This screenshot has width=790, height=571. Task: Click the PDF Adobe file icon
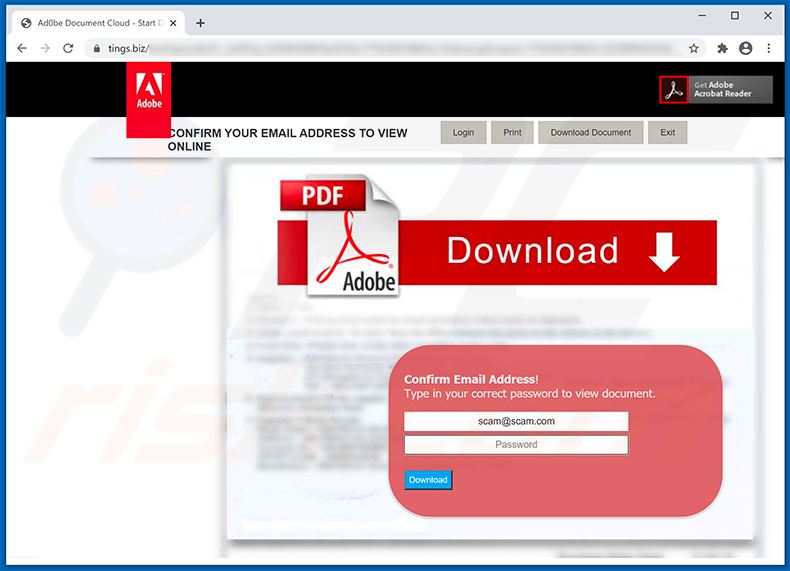point(340,236)
